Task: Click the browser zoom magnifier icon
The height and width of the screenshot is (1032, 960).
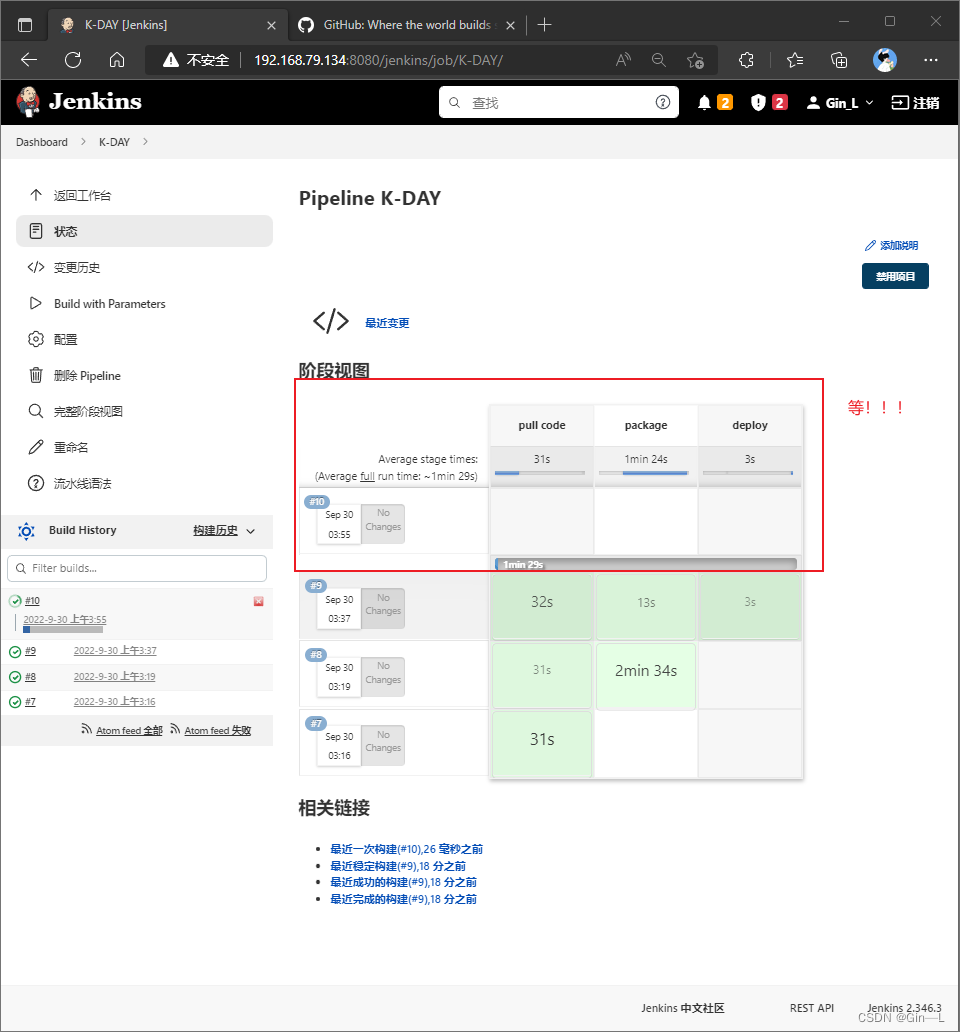Action: [659, 60]
